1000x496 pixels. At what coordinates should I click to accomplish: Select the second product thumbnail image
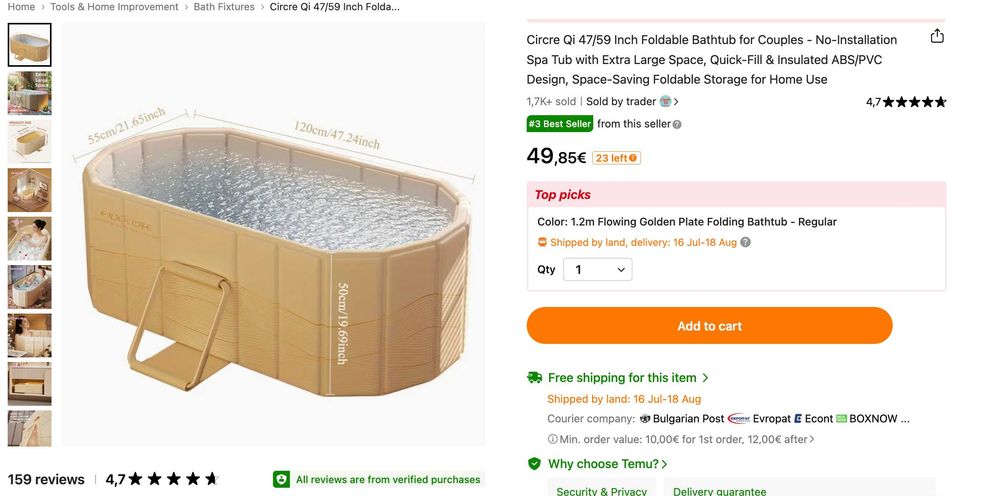click(29, 93)
